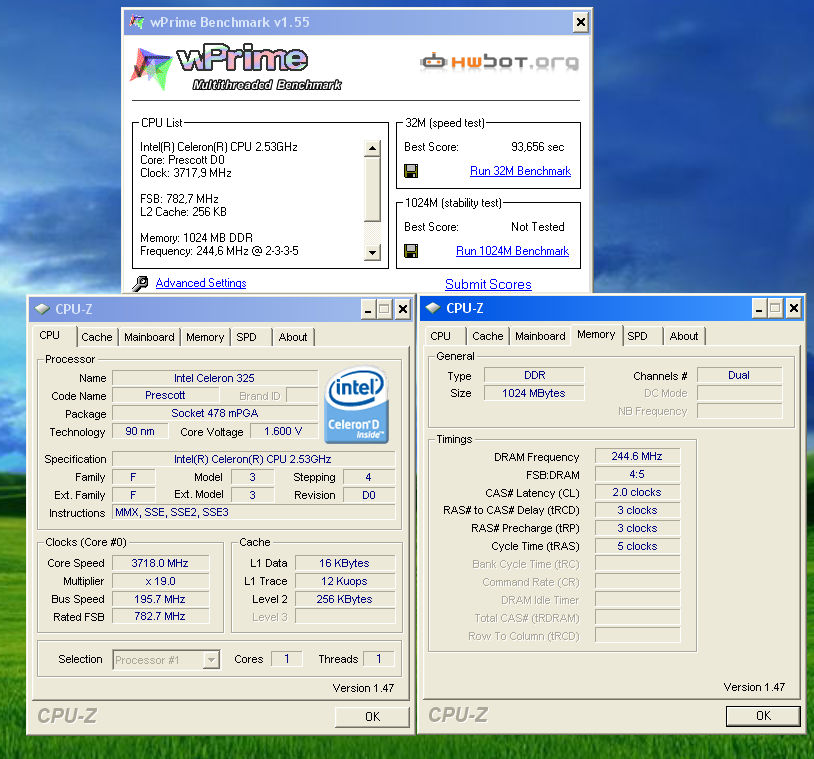This screenshot has width=814, height=759.
Task: Click the up arrow in the CPU List scrollbar
Action: coord(372,148)
